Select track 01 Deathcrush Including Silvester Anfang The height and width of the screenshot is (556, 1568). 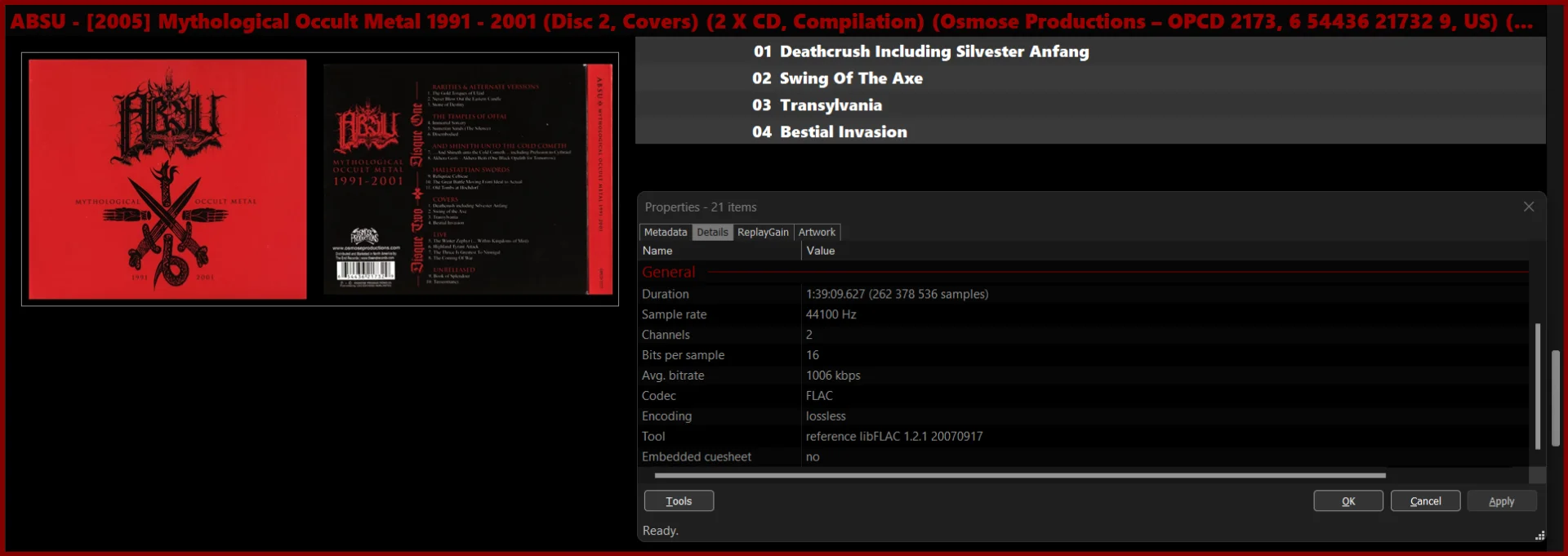(x=1090, y=51)
